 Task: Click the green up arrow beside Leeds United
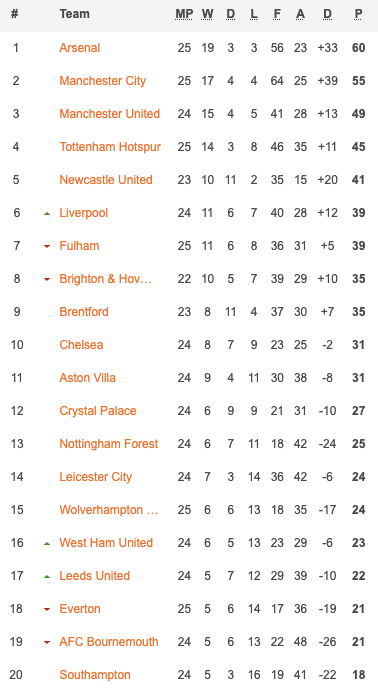point(47,577)
